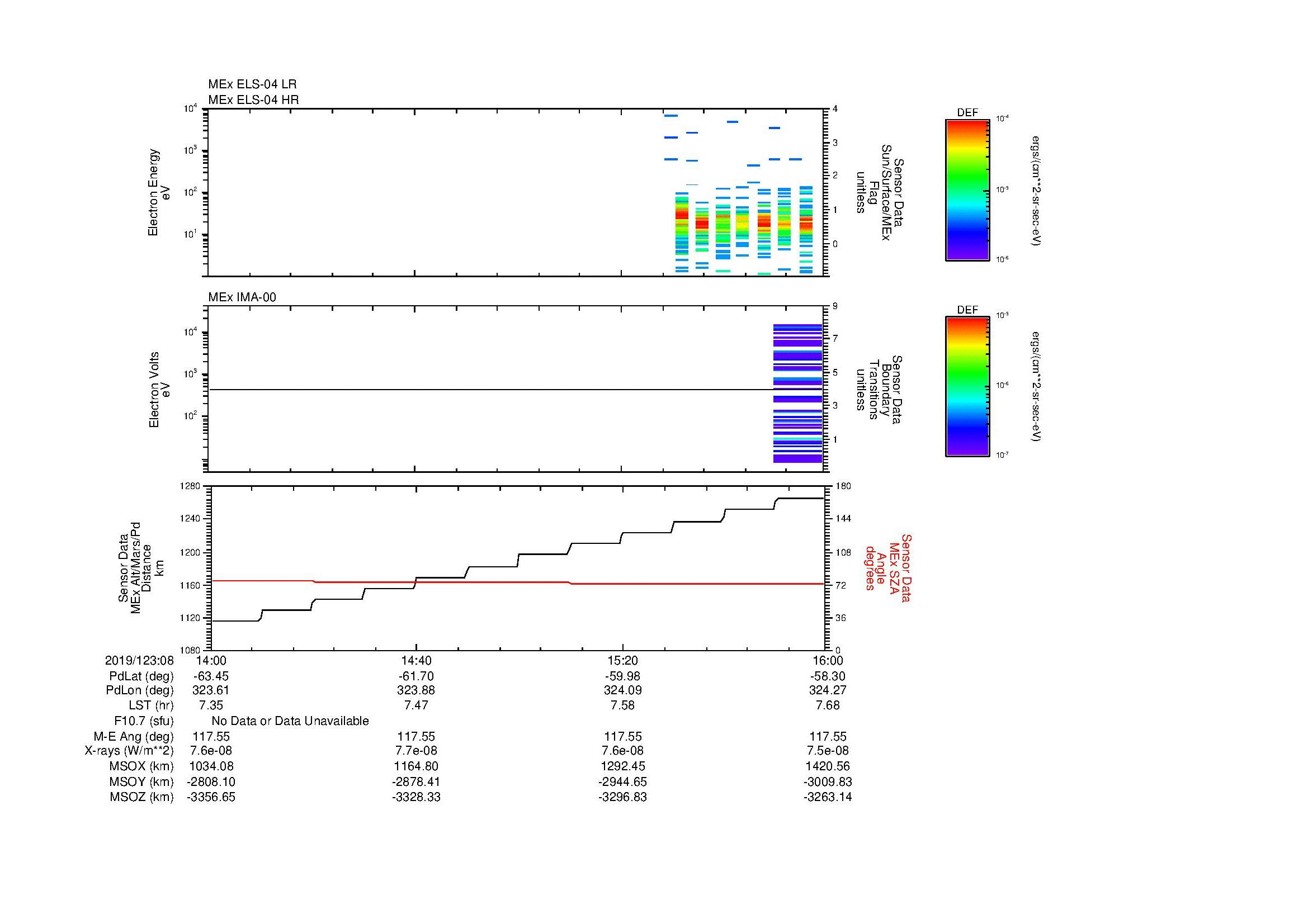1308x924 pixels.
Task: Click the MSOX value 1034.08
Action: point(211,766)
